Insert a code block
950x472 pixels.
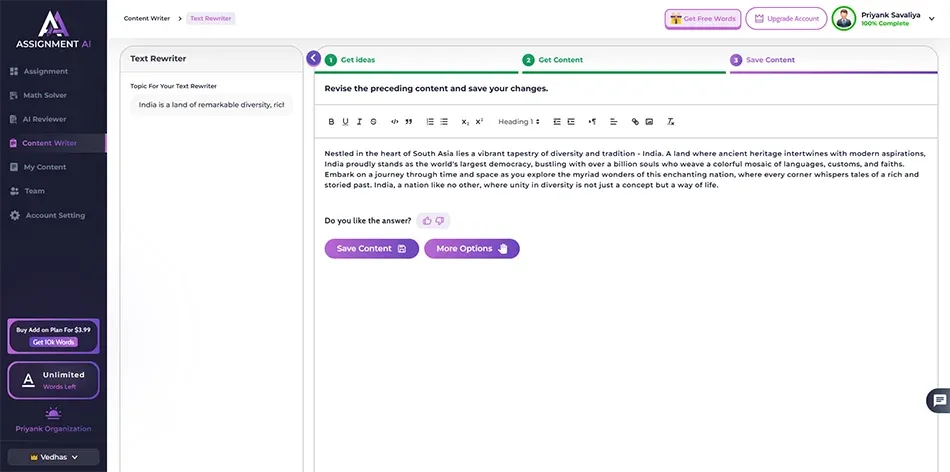395,122
